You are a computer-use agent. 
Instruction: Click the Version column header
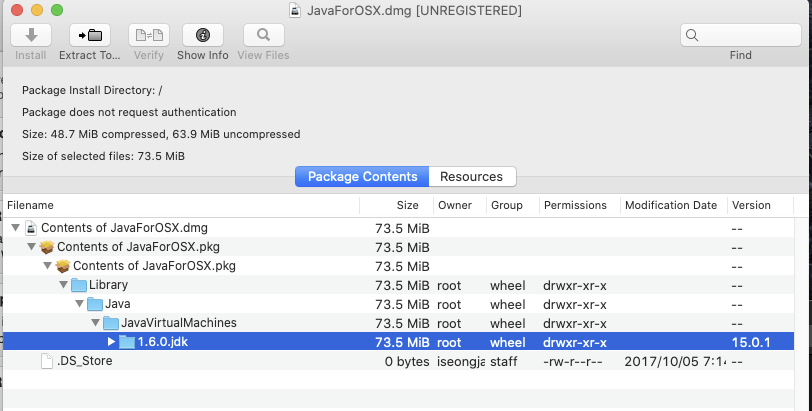(x=760, y=205)
